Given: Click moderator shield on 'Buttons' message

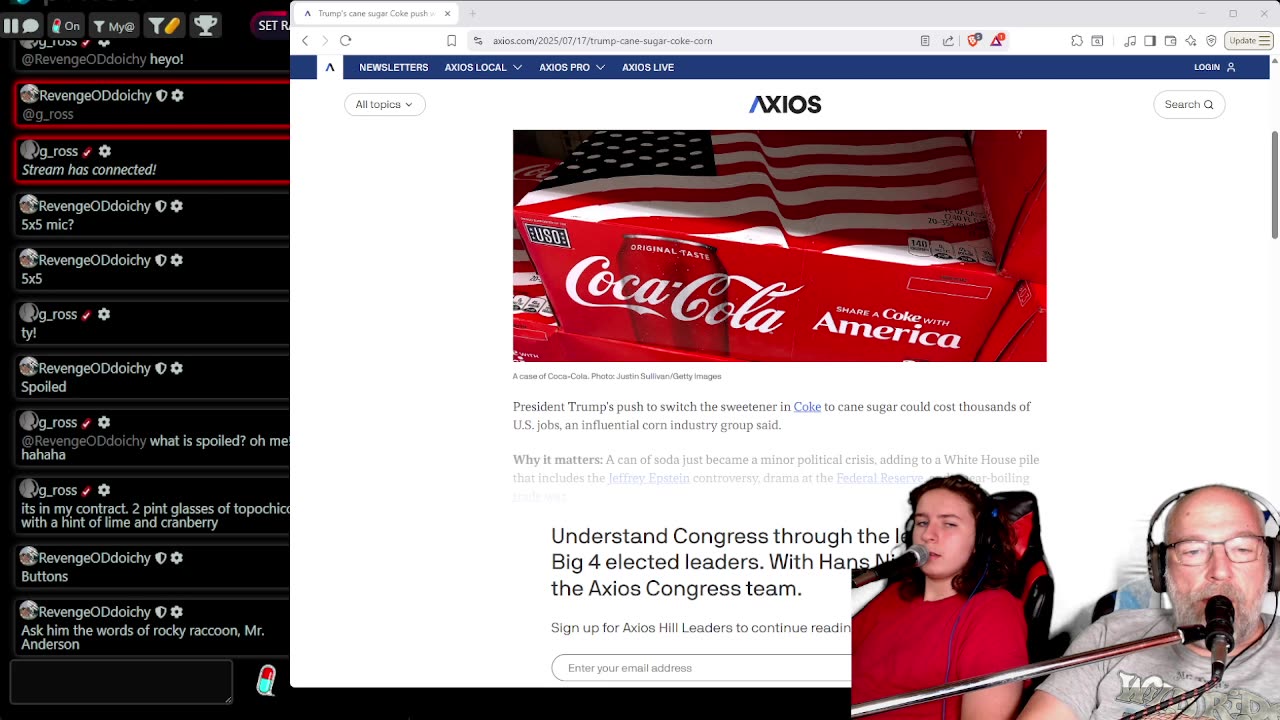Looking at the screenshot, I should coord(160,558).
